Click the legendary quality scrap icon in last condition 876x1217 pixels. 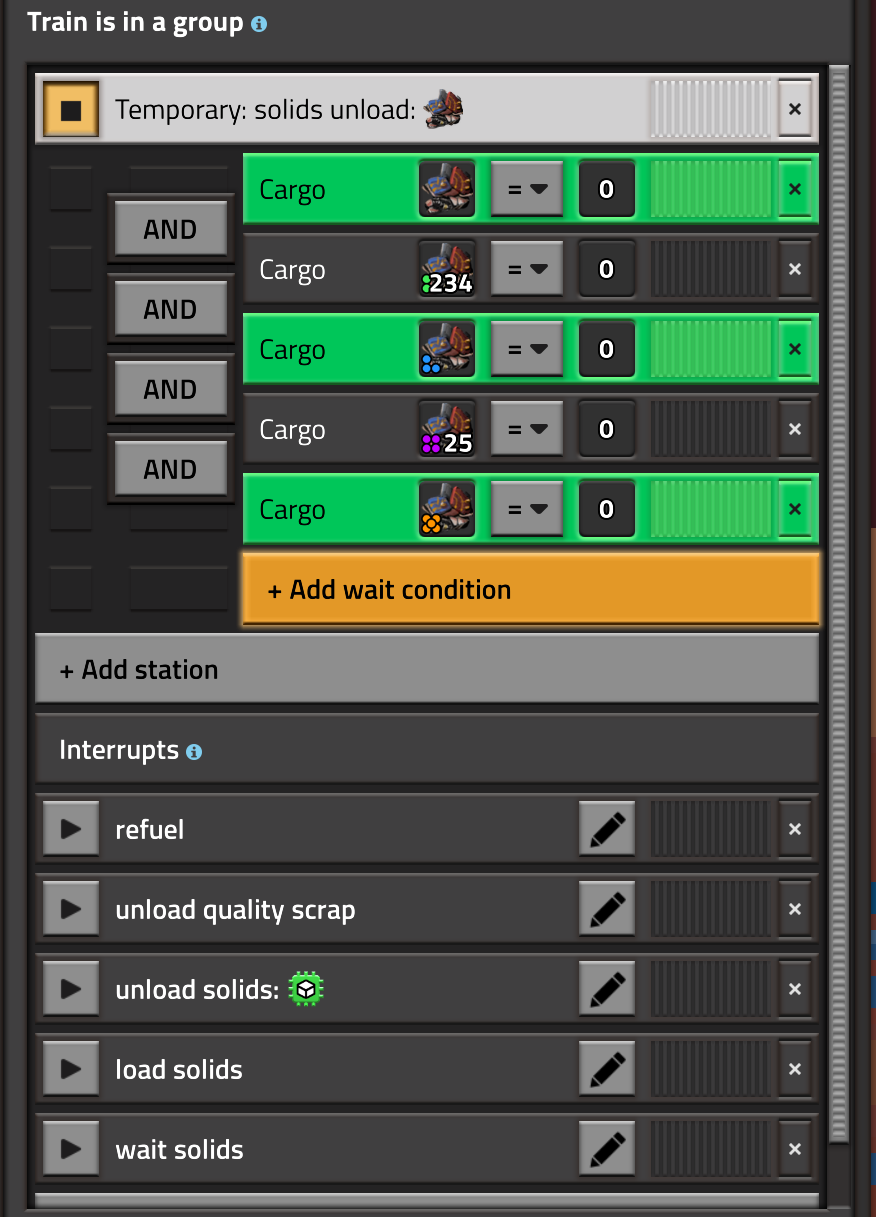pos(446,508)
